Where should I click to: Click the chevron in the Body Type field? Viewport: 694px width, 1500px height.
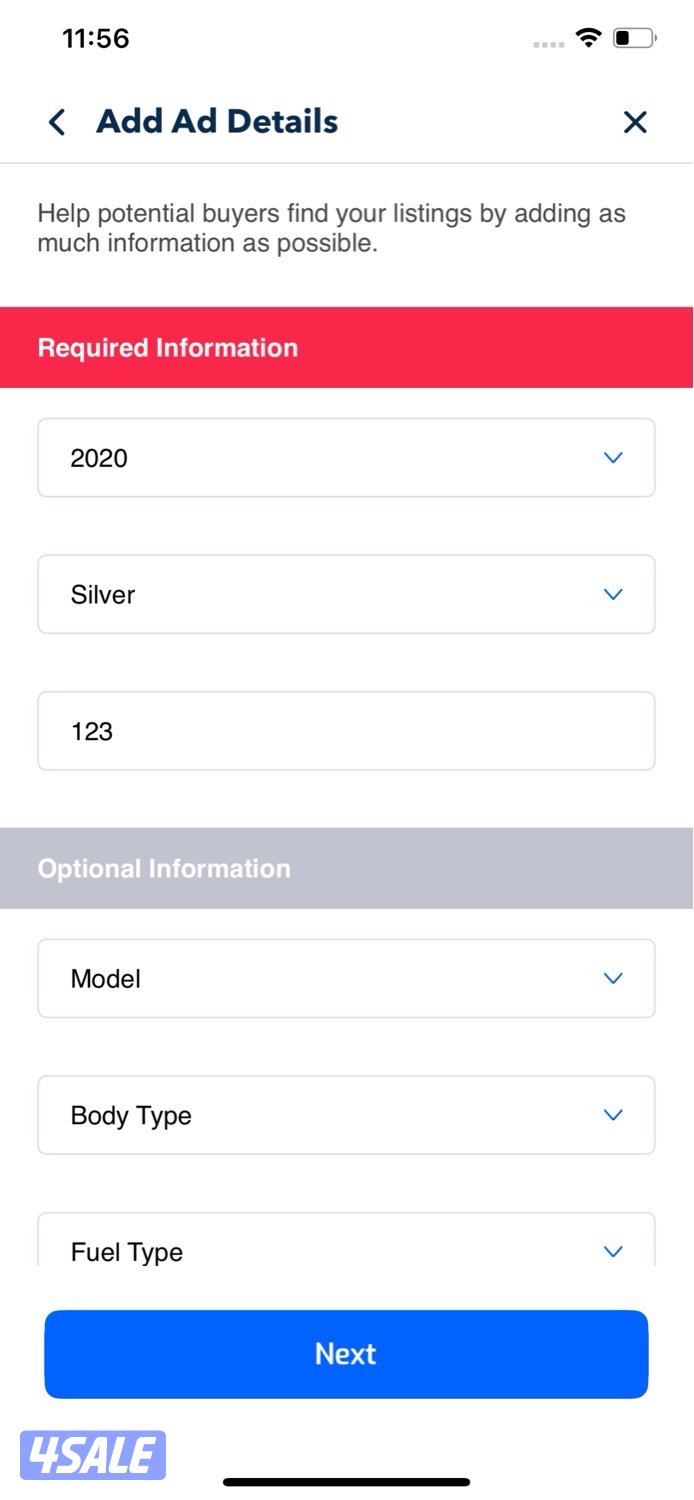click(613, 1116)
